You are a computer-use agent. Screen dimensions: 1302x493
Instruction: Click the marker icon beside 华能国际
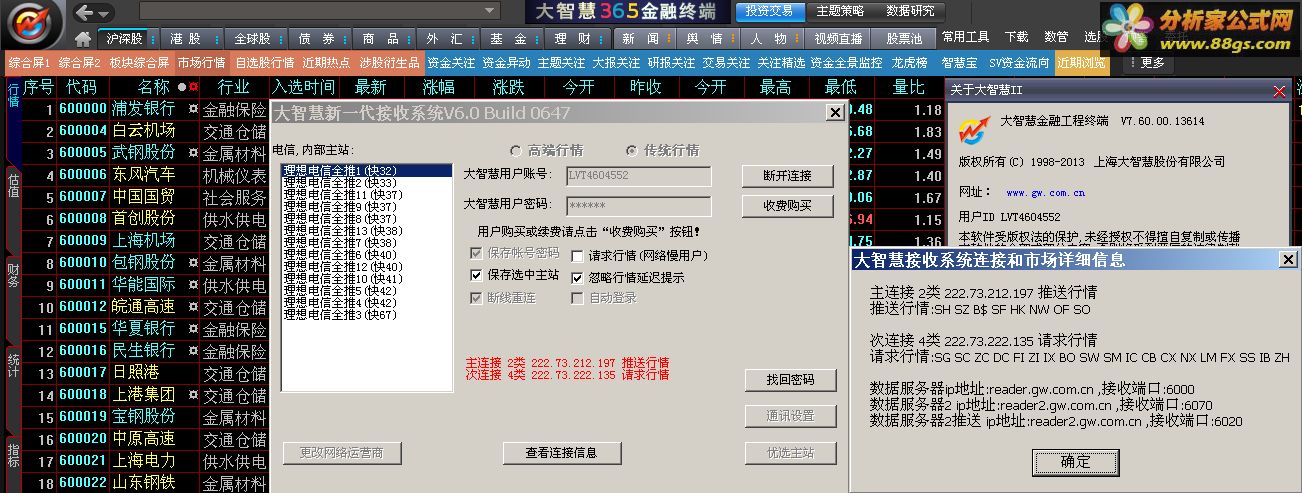click(193, 284)
